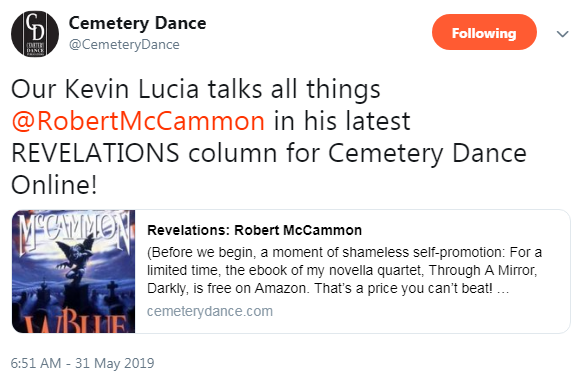This screenshot has height=385, width=578.
Task: Click the CD letters inside the avatar logo
Action: point(35,27)
